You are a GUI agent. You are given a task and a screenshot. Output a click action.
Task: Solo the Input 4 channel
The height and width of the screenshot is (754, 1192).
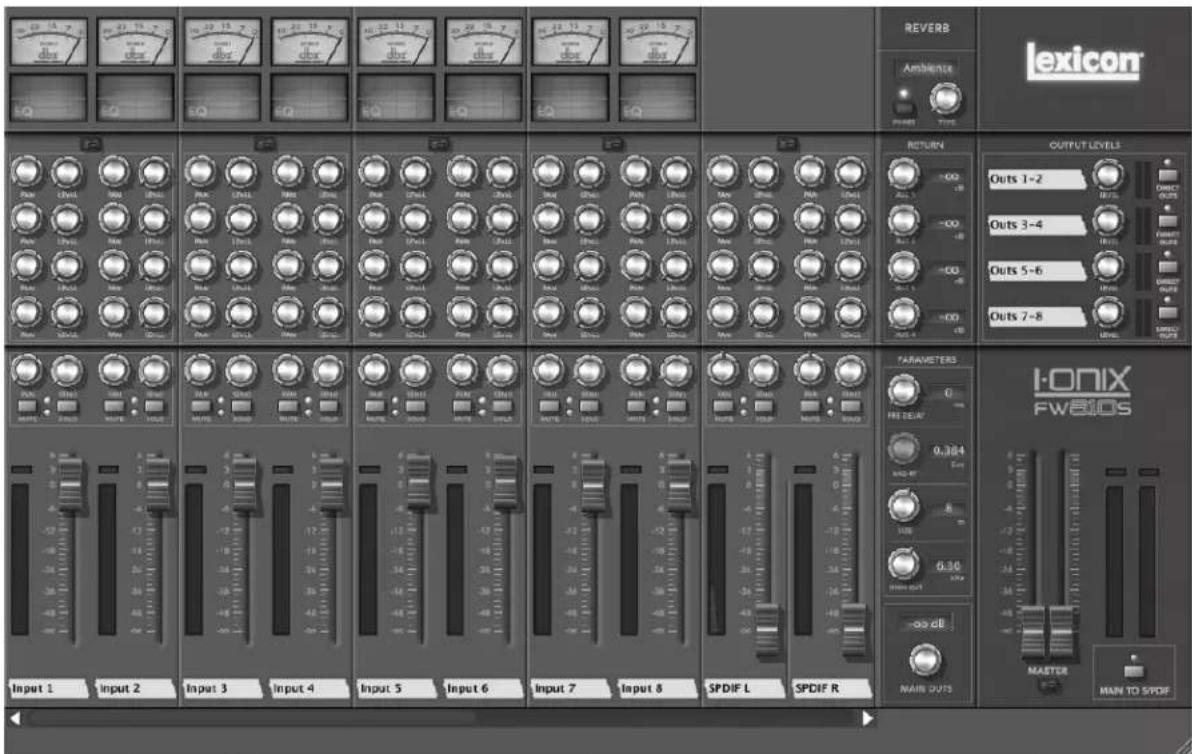point(328,407)
